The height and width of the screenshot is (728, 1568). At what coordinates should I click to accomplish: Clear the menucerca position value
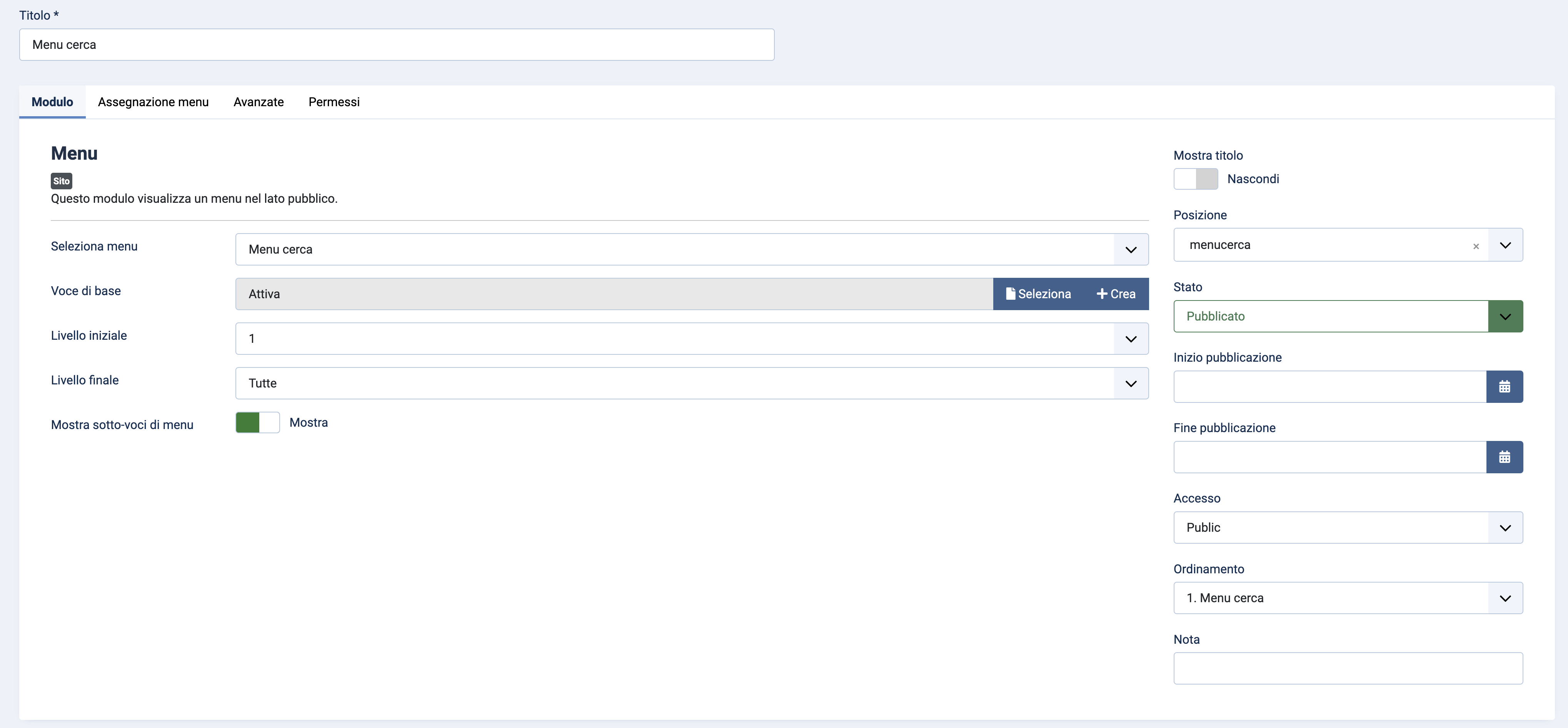click(x=1475, y=246)
